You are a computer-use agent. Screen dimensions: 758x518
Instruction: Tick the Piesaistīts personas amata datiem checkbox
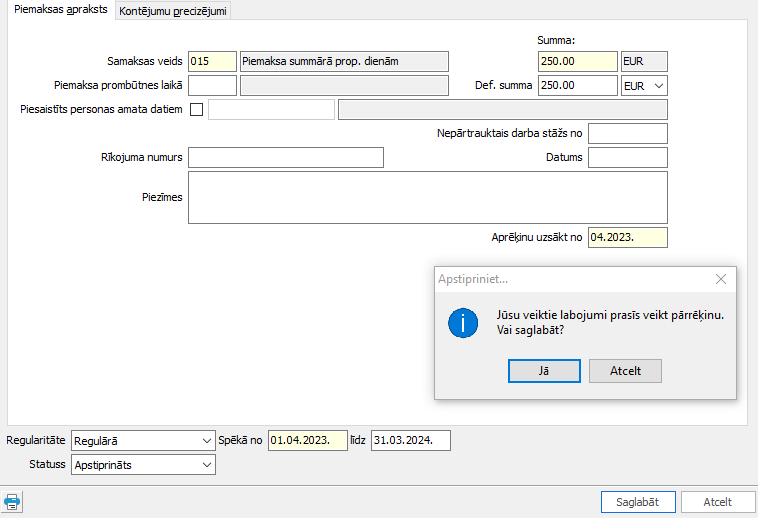pyautogui.click(x=196, y=109)
